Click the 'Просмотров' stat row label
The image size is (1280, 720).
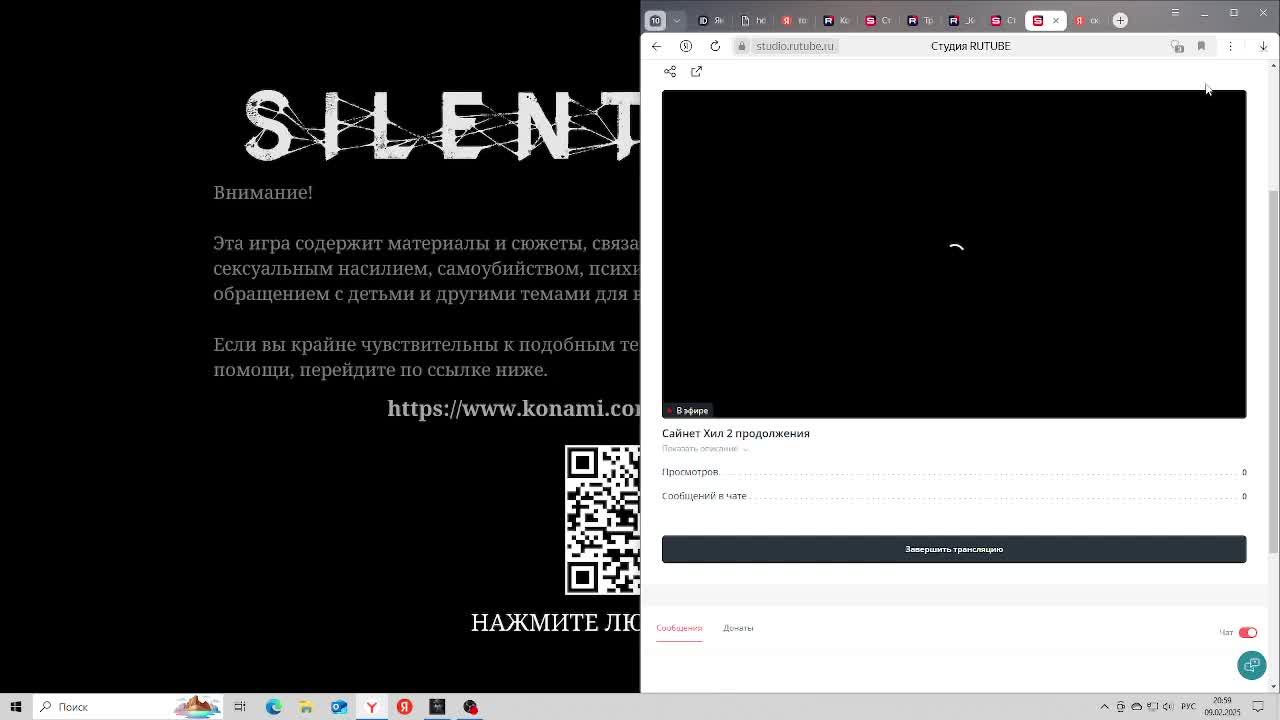coord(690,472)
